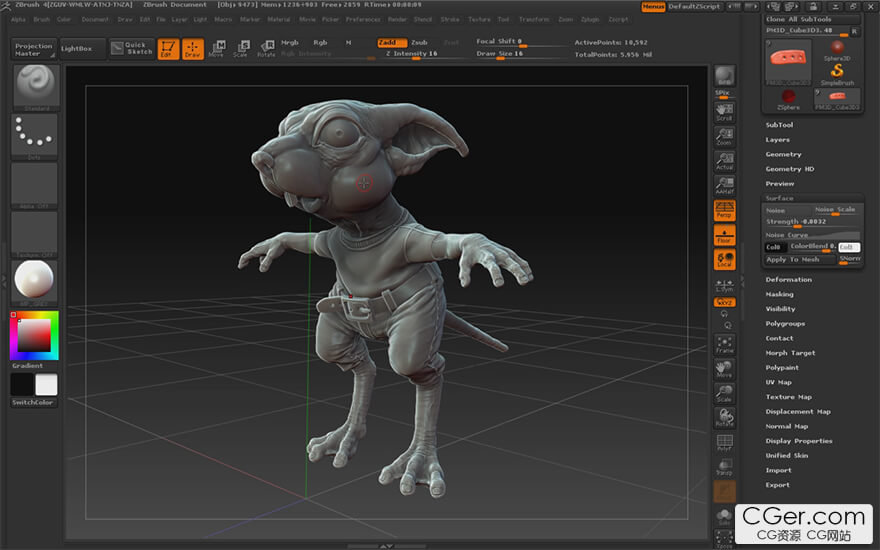Expand the Displacement Map sub-palette
This screenshot has height=550, width=880.
(798, 412)
